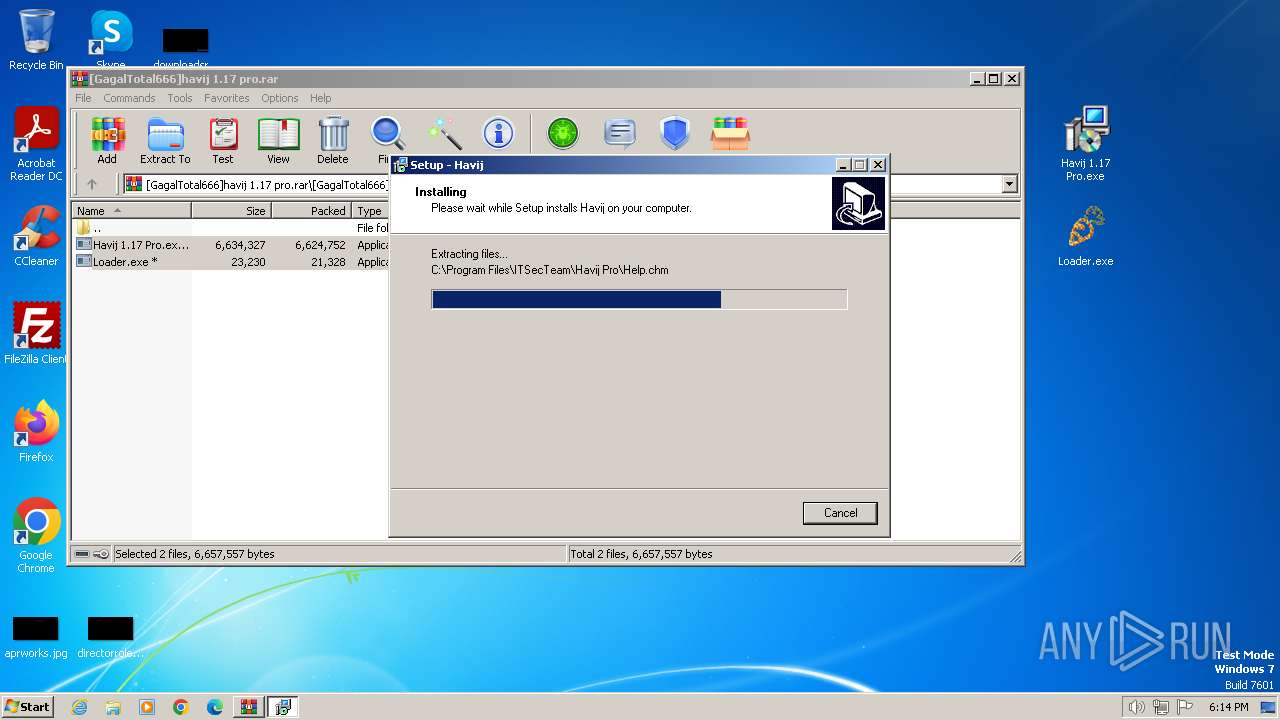This screenshot has width=1280, height=720.
Task: Select Loader.exe row in archive list
Action: [231, 262]
